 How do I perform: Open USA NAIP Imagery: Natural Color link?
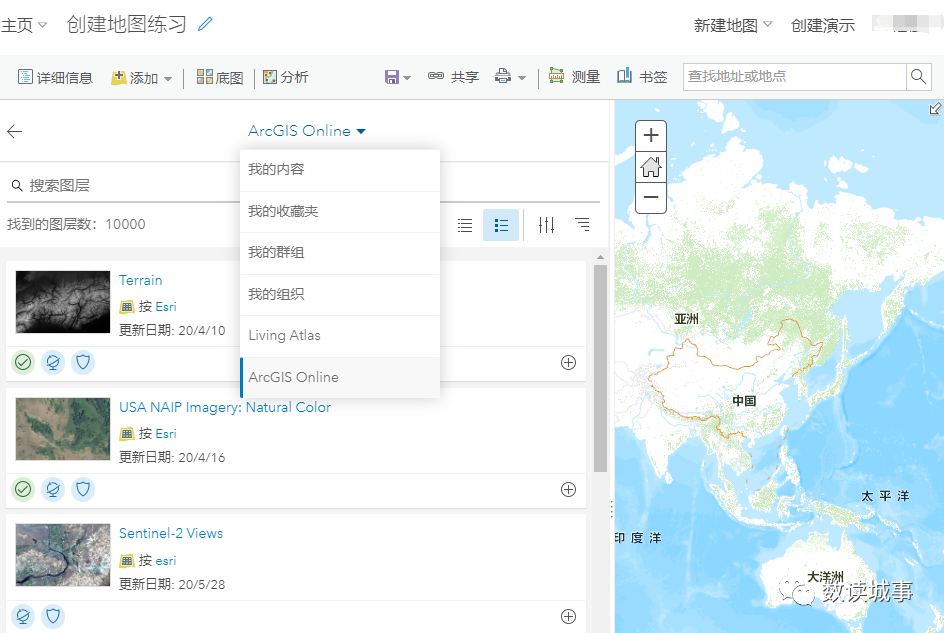[x=225, y=408]
